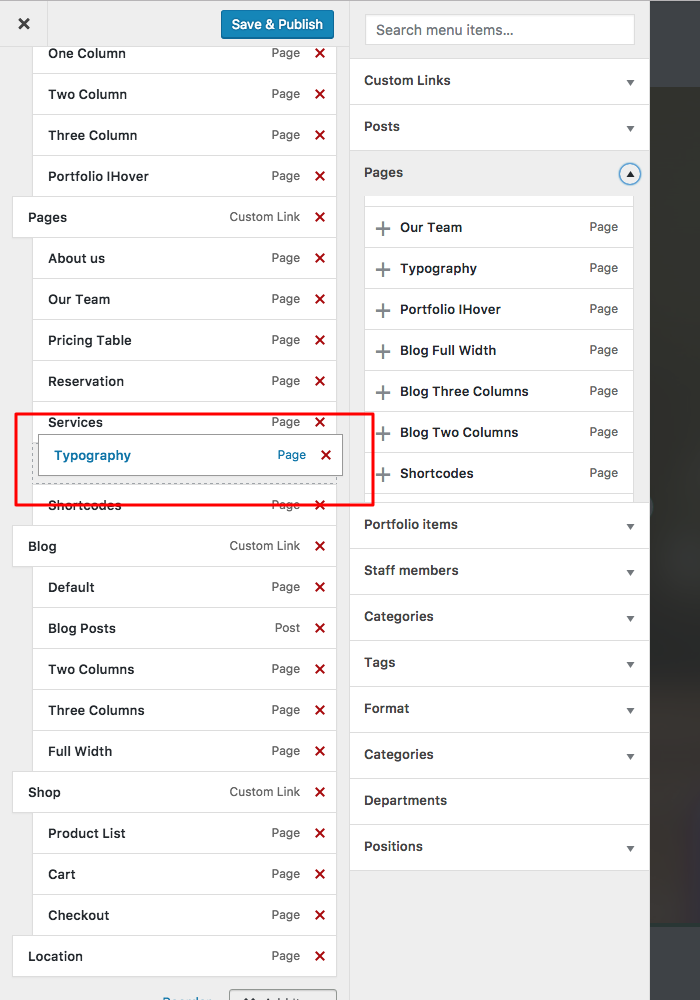Collapse the Pages section arrow
The width and height of the screenshot is (700, 1000).
tap(630, 174)
